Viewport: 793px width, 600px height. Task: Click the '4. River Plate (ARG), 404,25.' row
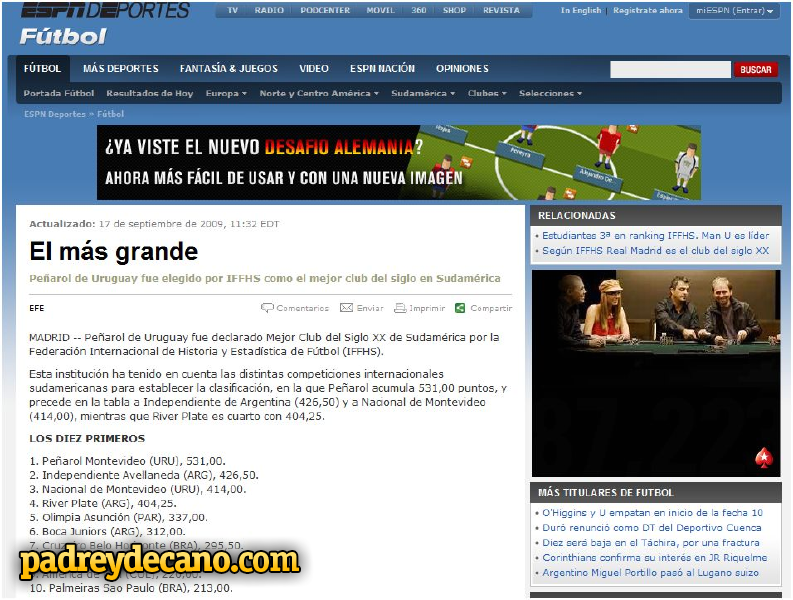(x=103, y=503)
